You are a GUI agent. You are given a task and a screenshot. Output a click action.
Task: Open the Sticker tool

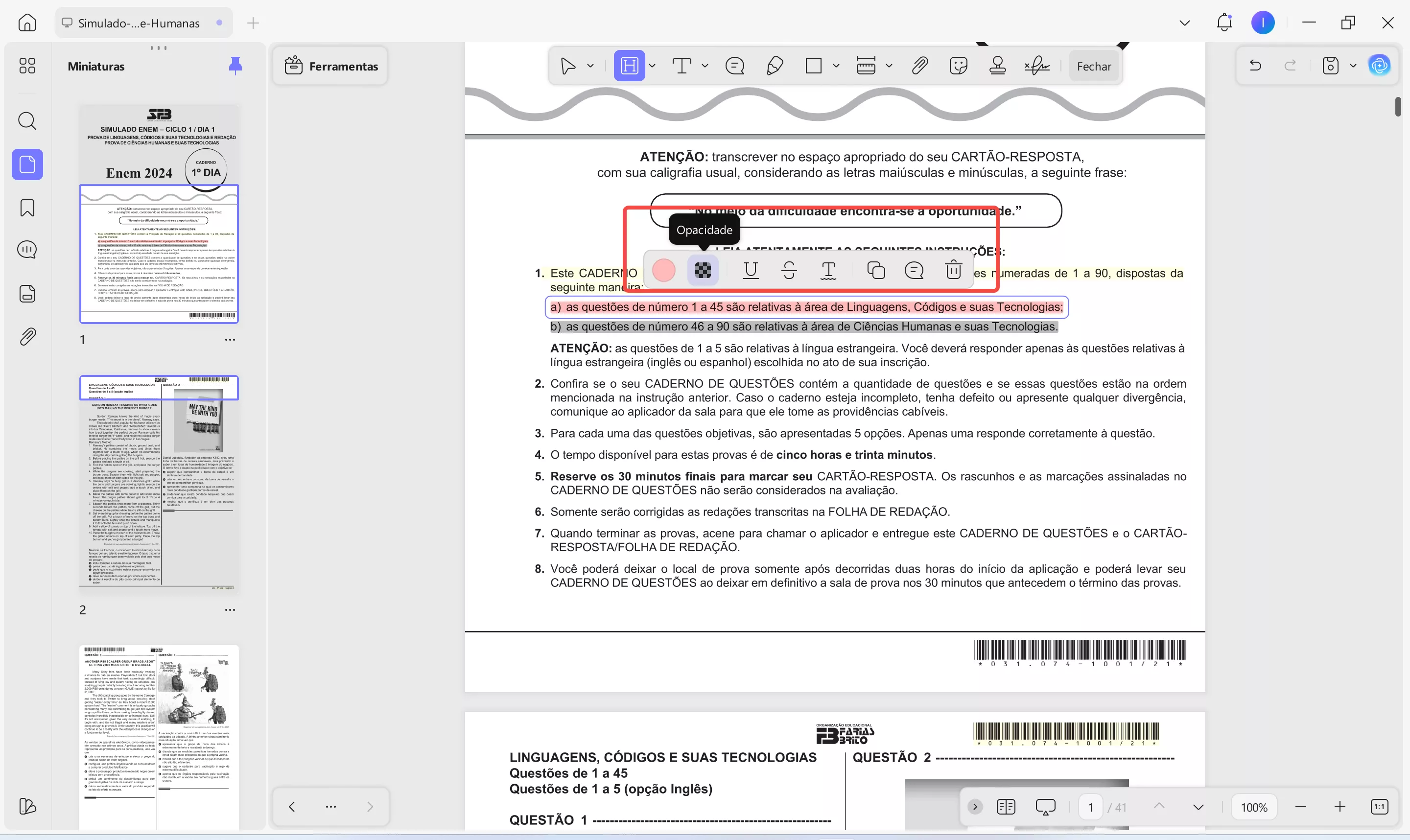click(x=958, y=65)
